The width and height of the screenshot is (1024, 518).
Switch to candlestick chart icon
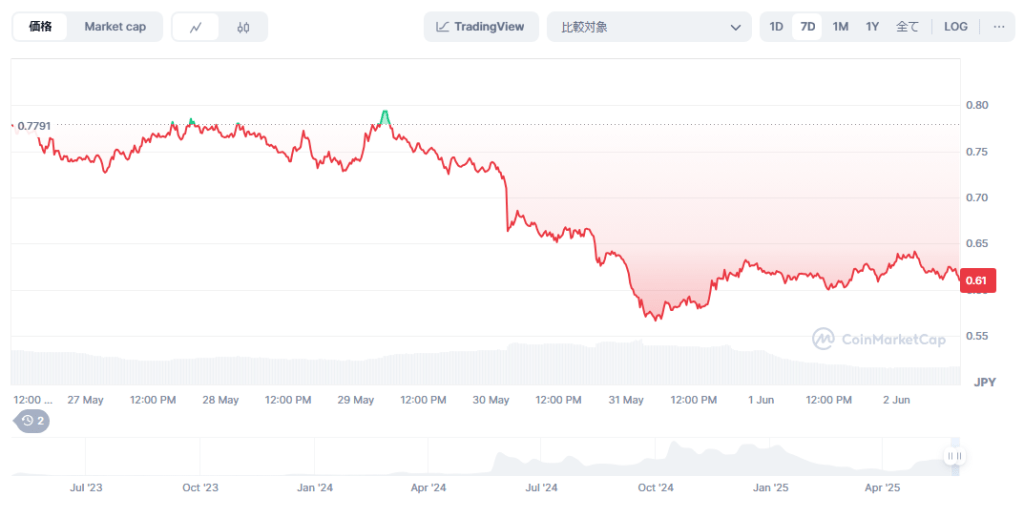pyautogui.click(x=243, y=27)
